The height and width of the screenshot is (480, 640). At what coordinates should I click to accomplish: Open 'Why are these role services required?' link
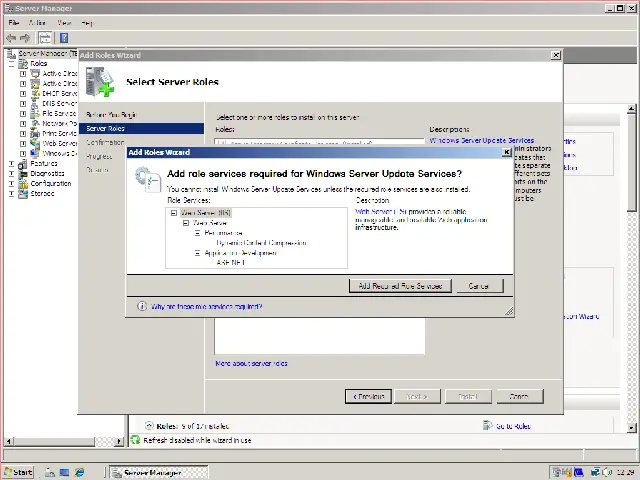click(x=207, y=306)
